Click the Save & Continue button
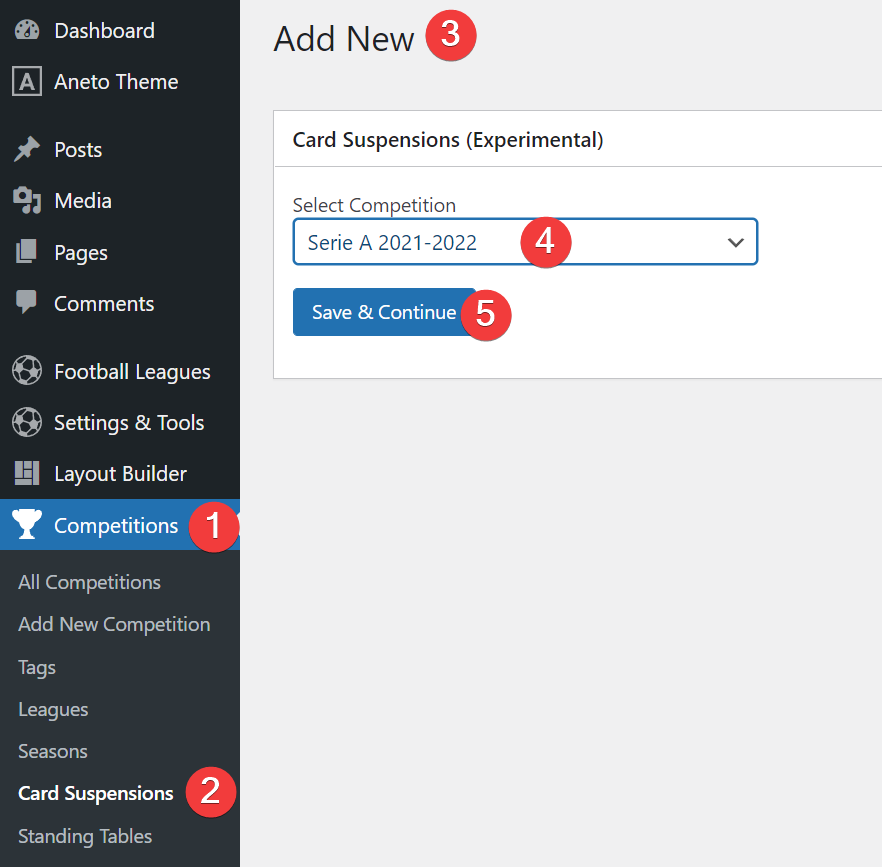The height and width of the screenshot is (867, 882). [x=384, y=312]
